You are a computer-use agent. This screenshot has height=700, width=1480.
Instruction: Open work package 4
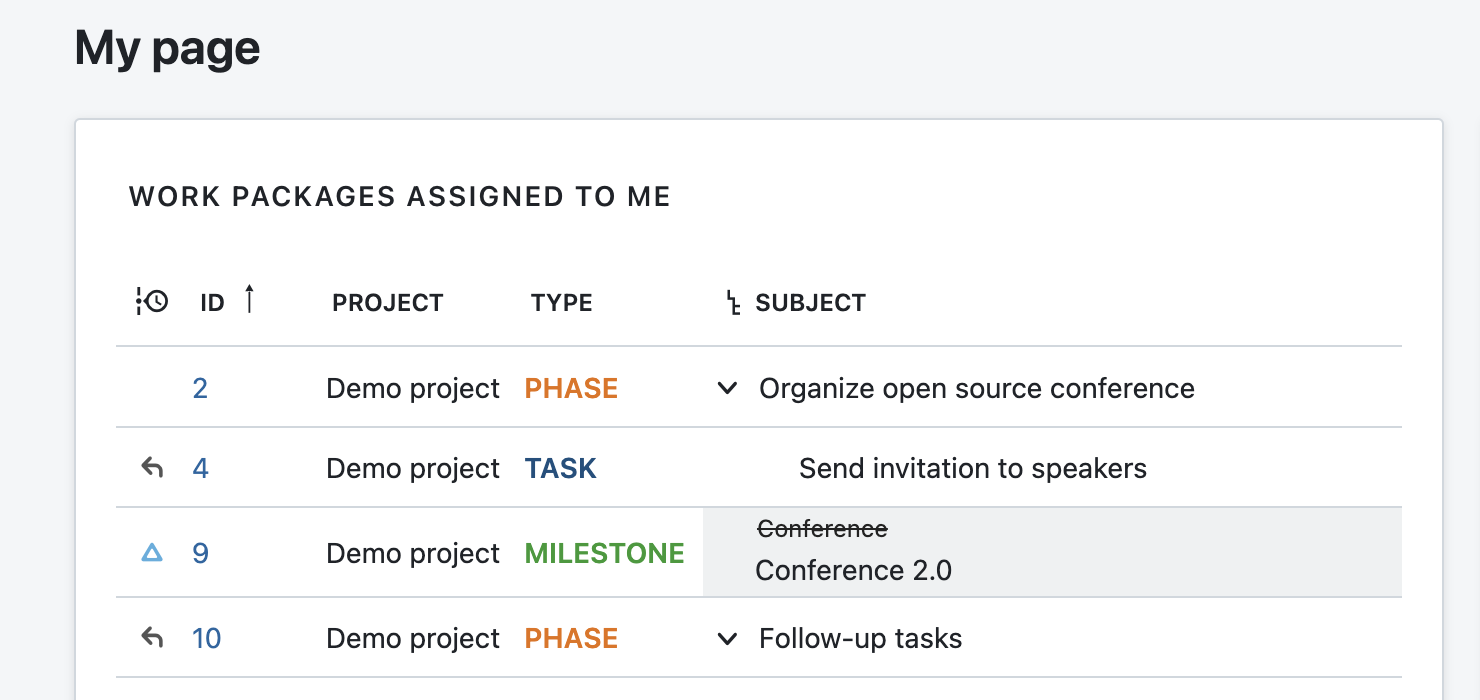click(x=198, y=467)
